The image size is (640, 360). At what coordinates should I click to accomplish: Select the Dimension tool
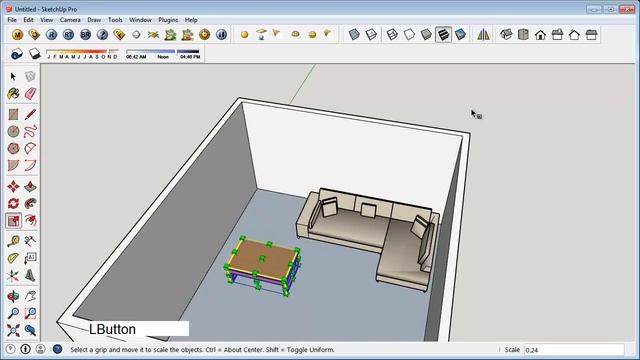click(x=30, y=241)
